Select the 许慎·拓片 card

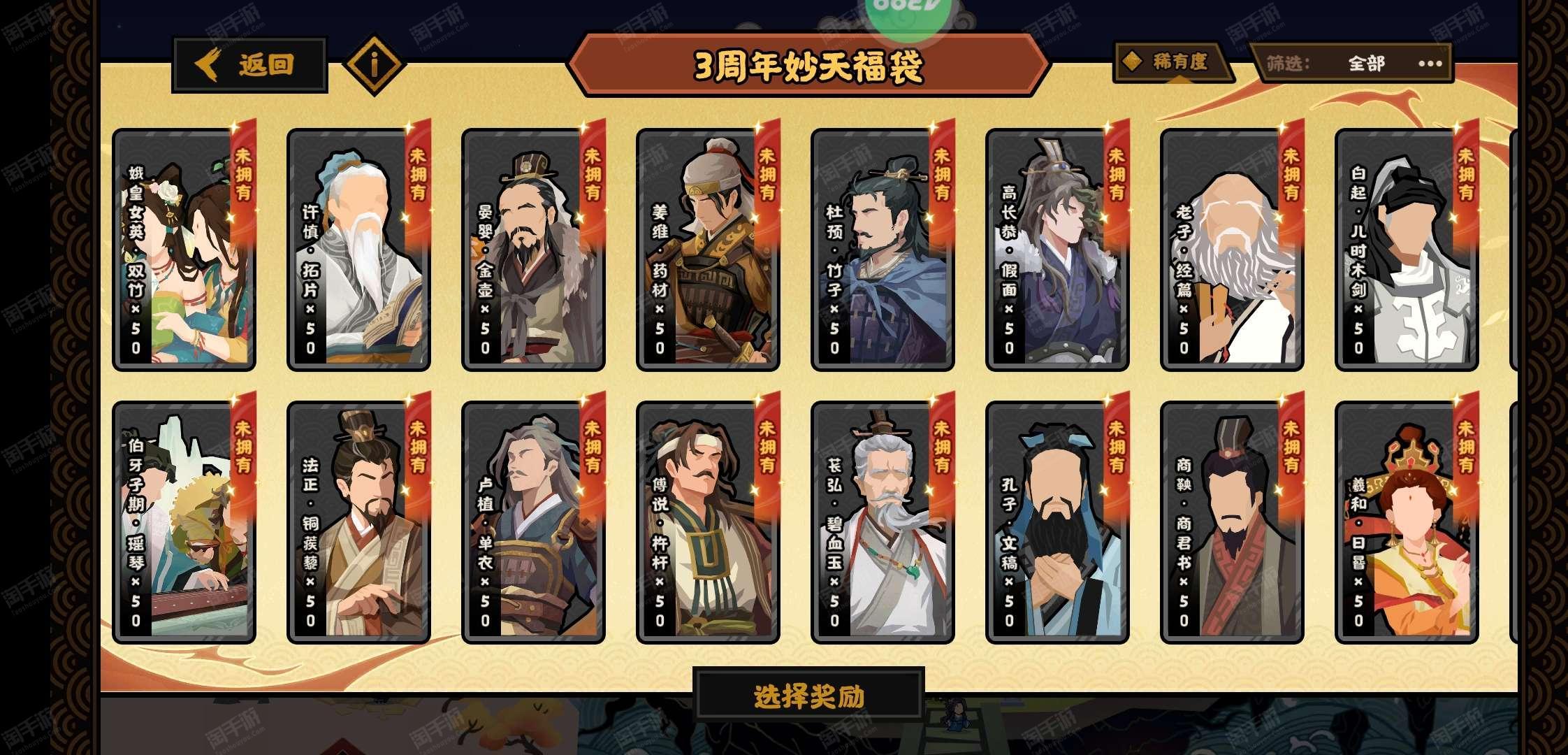358,250
